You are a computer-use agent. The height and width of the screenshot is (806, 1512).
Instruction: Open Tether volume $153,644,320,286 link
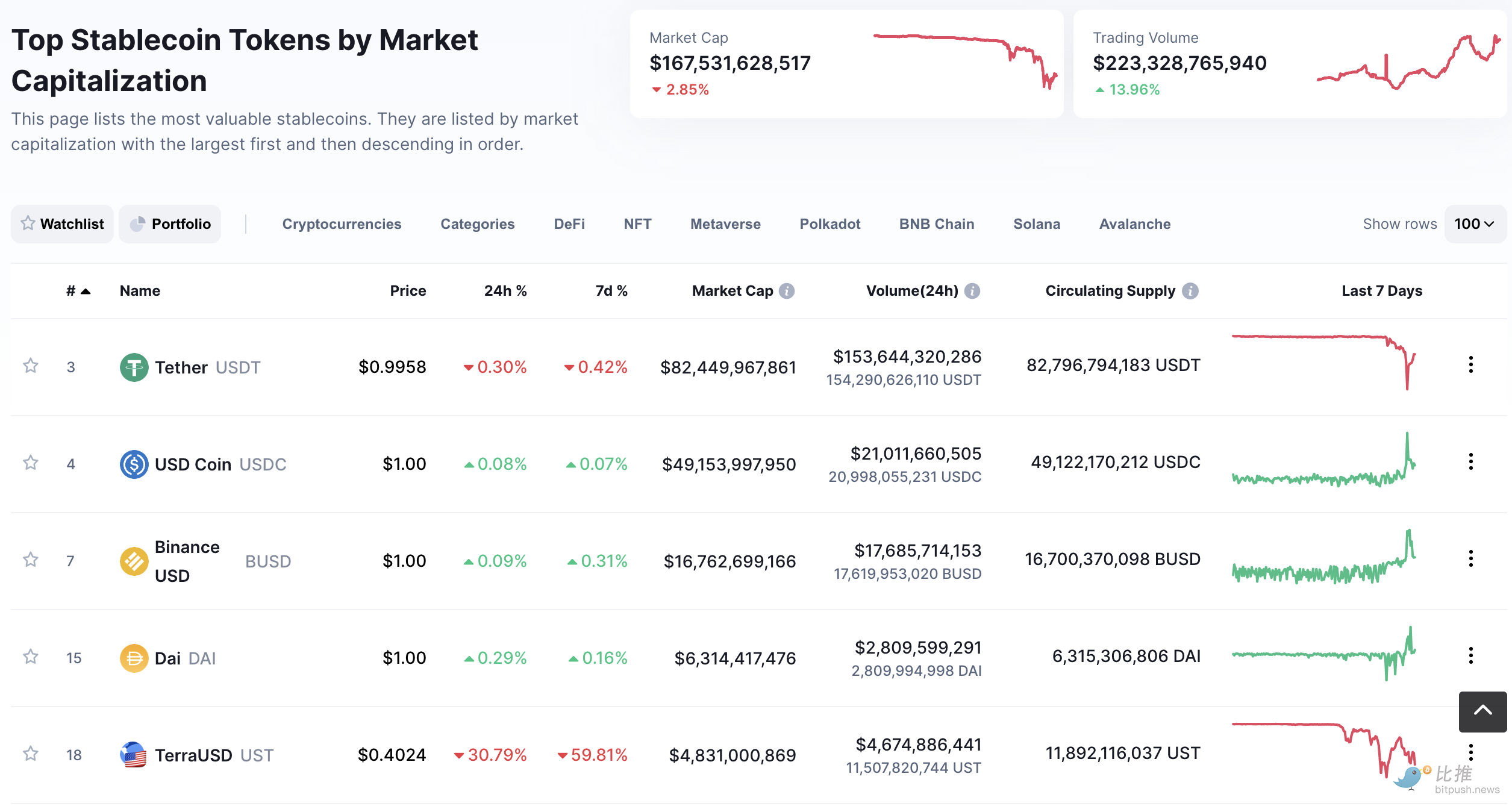(907, 357)
